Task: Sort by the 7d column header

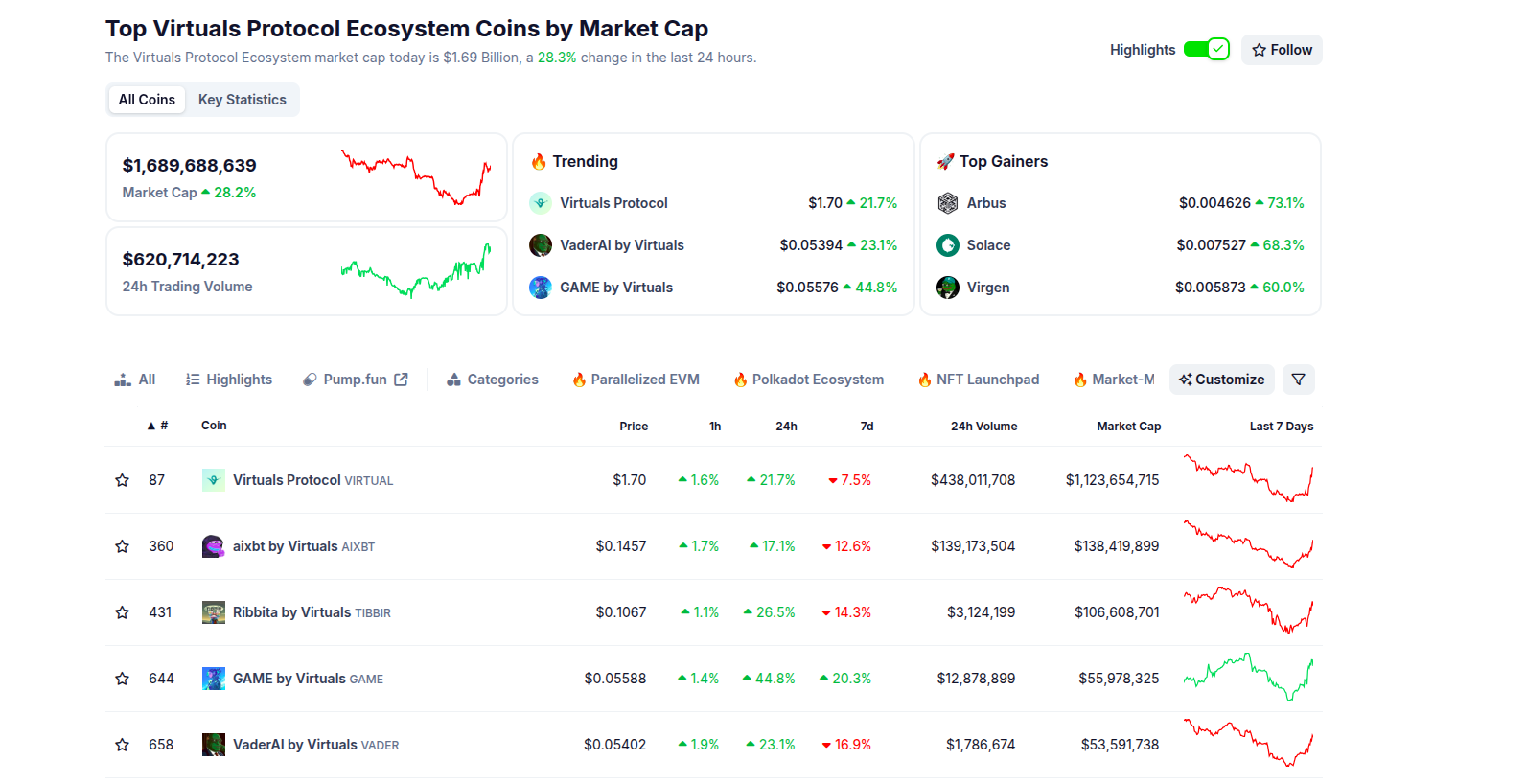Action: 867,427
